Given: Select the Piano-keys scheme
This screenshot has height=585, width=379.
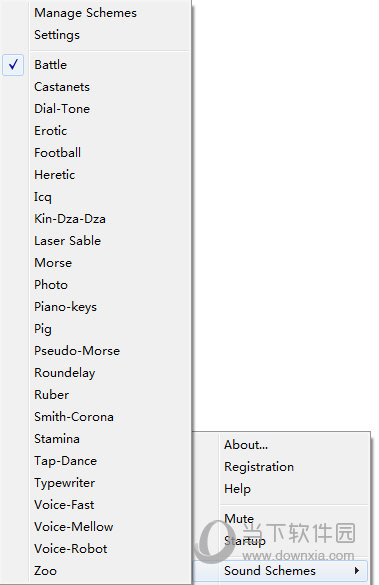Looking at the screenshot, I should (x=65, y=307).
